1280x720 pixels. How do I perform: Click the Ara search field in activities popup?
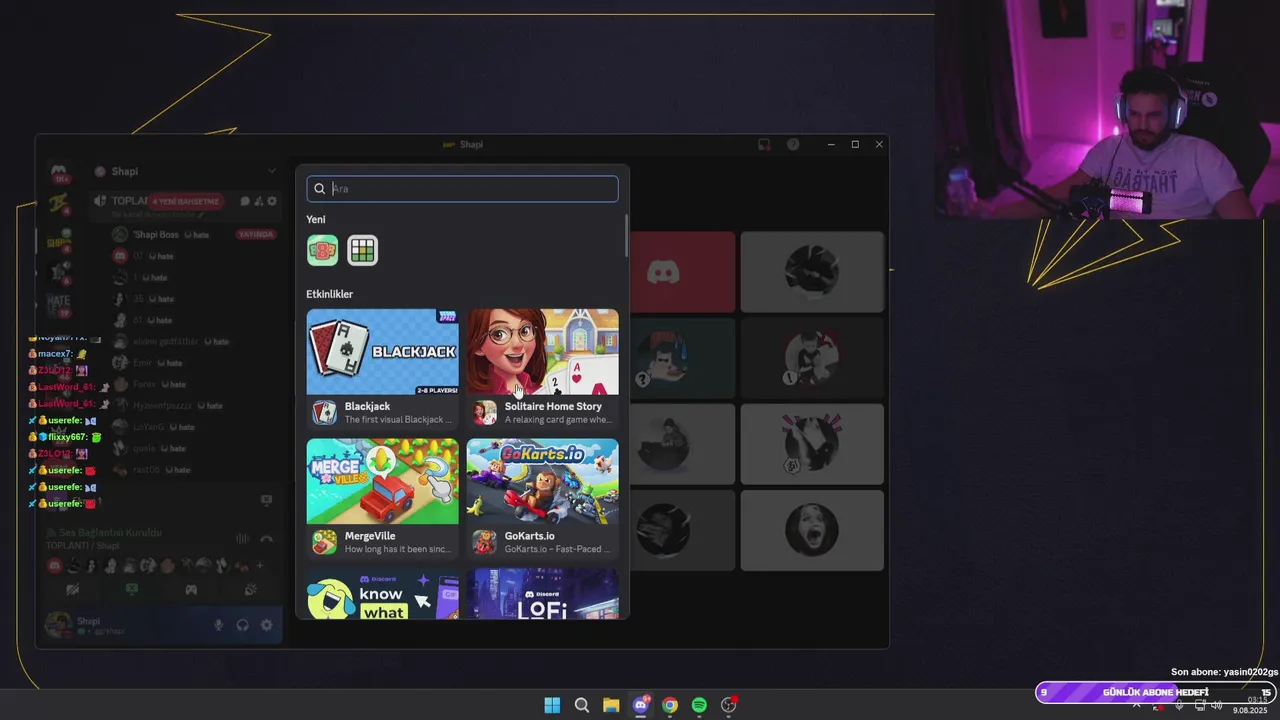point(462,189)
